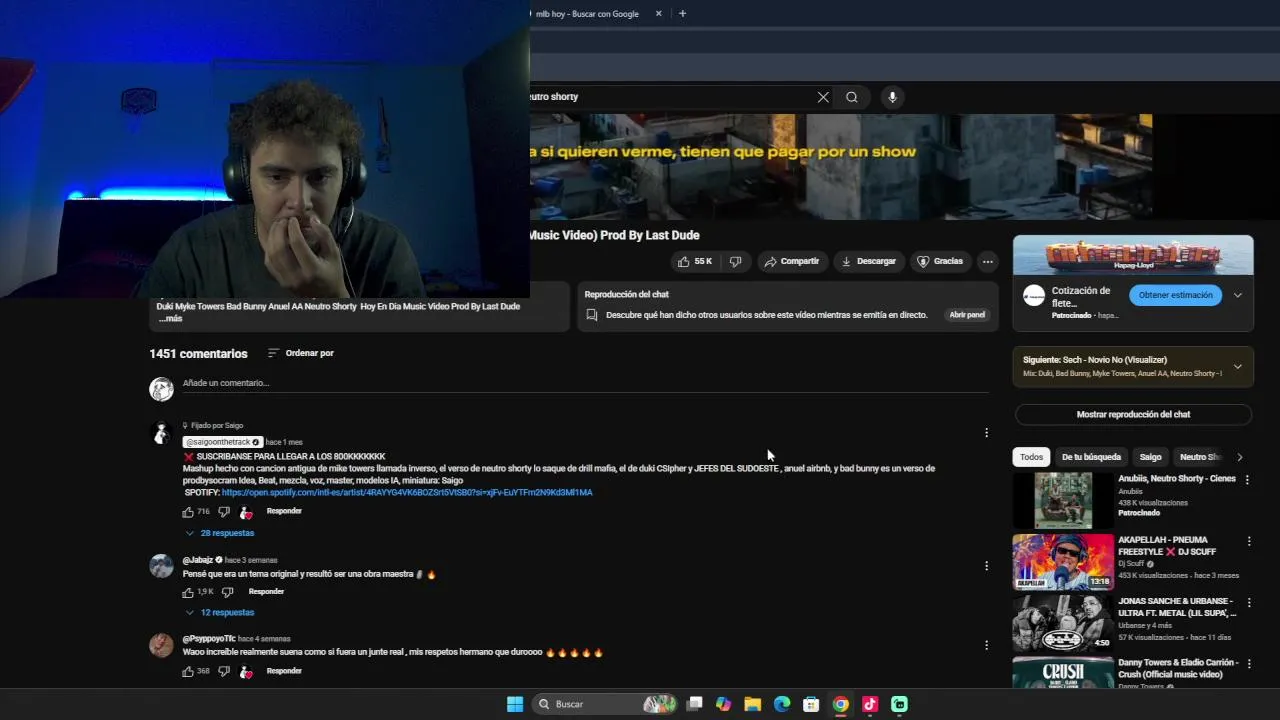Reply to the Jabajz comment
Viewport: 1280px width, 720px height.
tap(266, 592)
